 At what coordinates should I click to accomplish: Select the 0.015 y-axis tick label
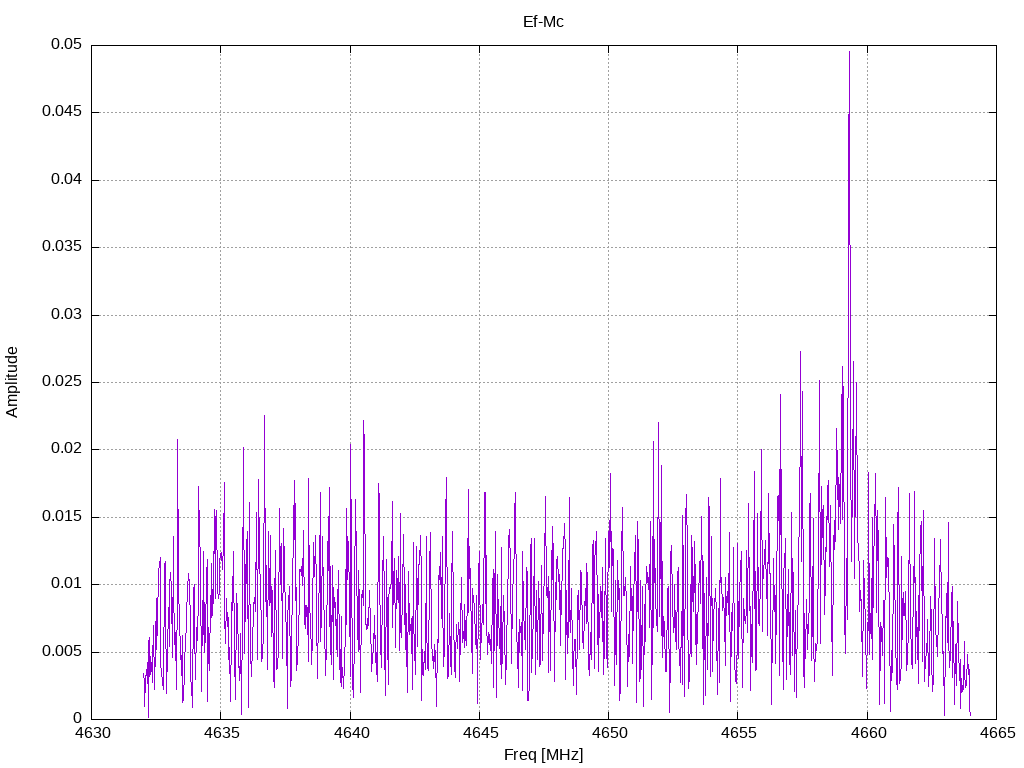63,517
